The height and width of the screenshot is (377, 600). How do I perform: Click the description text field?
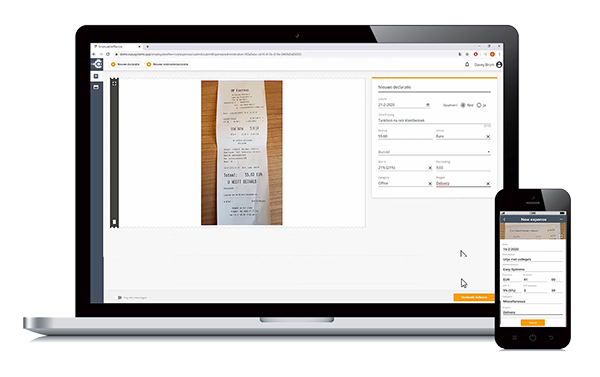(434, 121)
